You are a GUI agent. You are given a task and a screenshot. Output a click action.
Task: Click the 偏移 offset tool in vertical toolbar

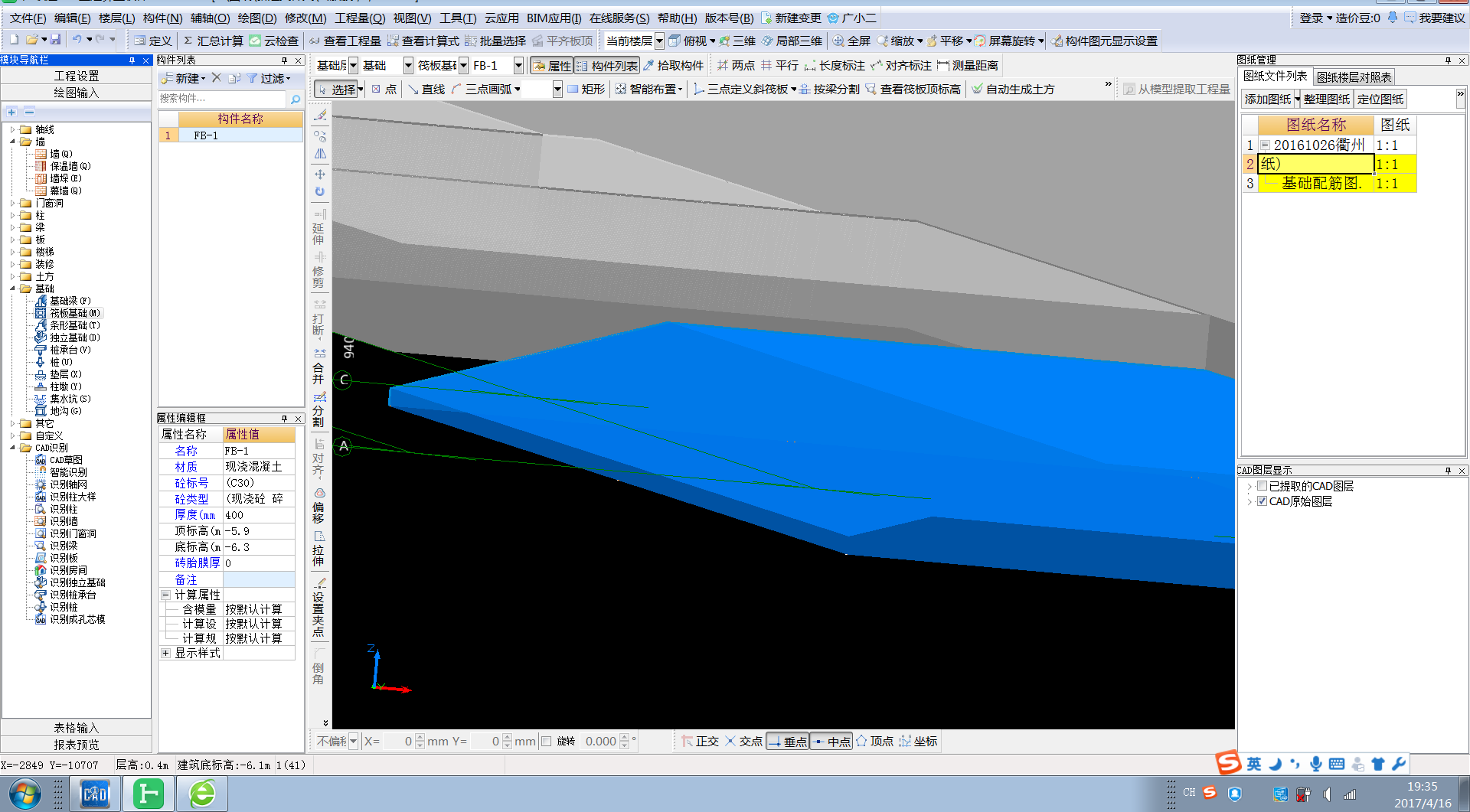[319, 506]
